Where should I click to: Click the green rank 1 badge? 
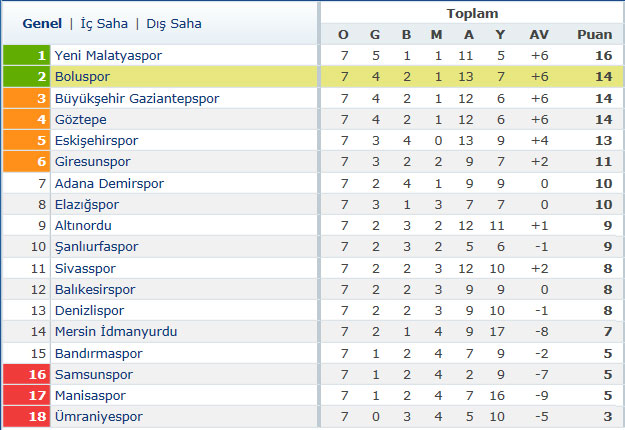(x=26, y=55)
